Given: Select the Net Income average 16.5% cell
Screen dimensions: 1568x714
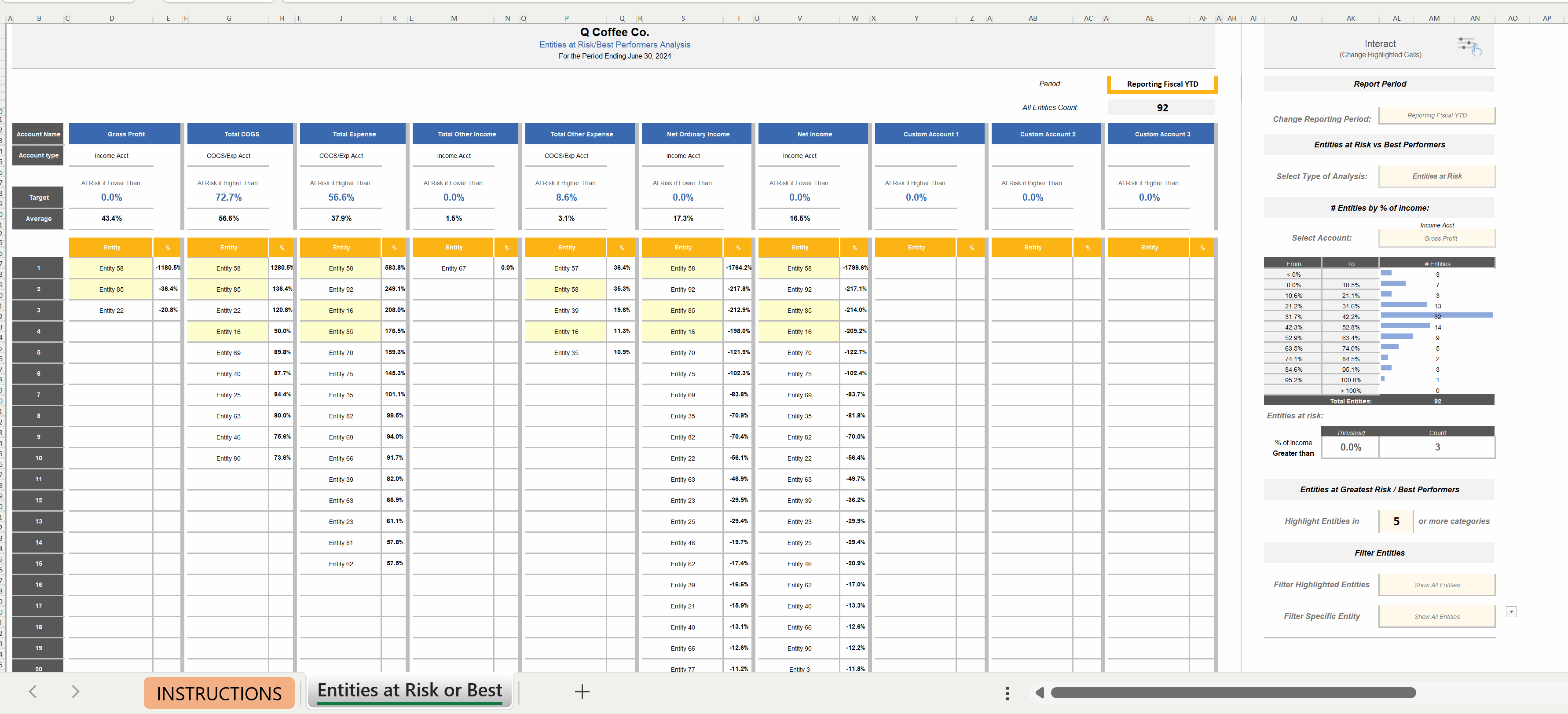Looking at the screenshot, I should (x=799, y=219).
